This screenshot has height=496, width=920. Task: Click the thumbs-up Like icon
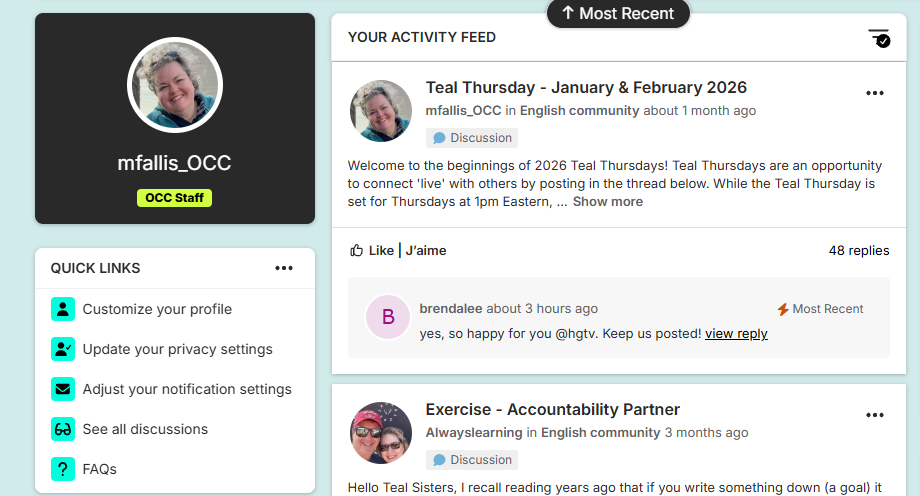(x=357, y=250)
